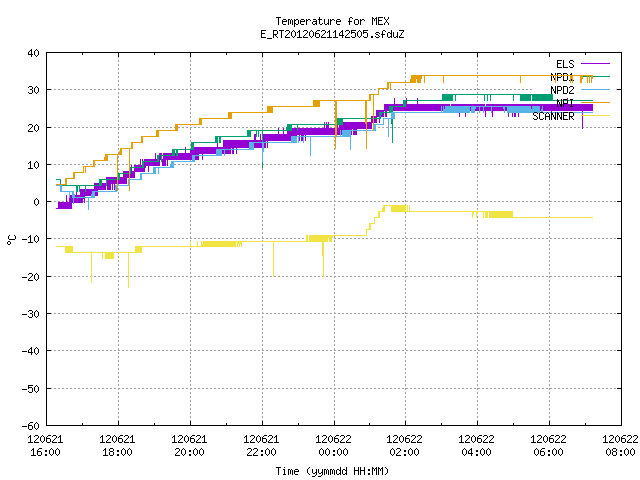The width and height of the screenshot is (640, 480).
Task: Click the 120621 16:00 x-axis tick label
Action: [x=45, y=446]
